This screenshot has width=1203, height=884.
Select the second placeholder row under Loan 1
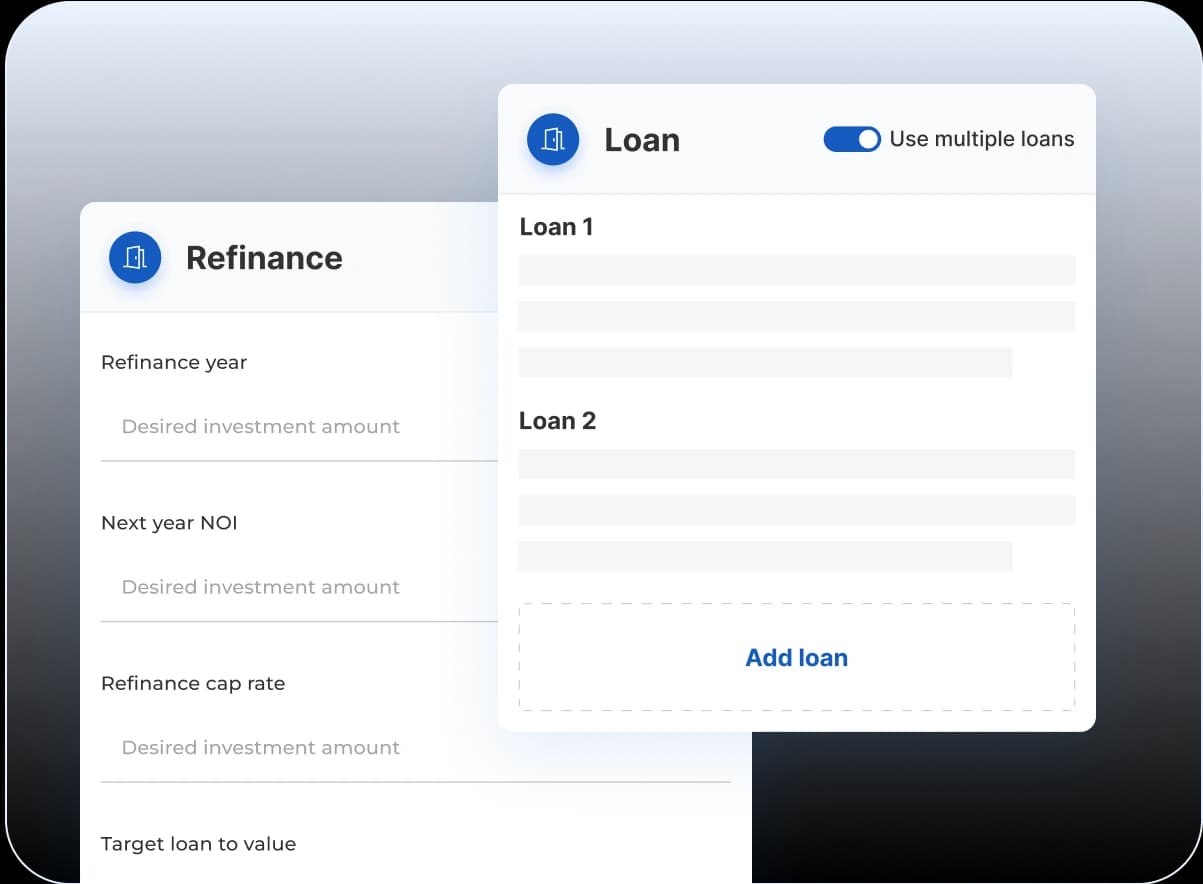tap(796, 316)
